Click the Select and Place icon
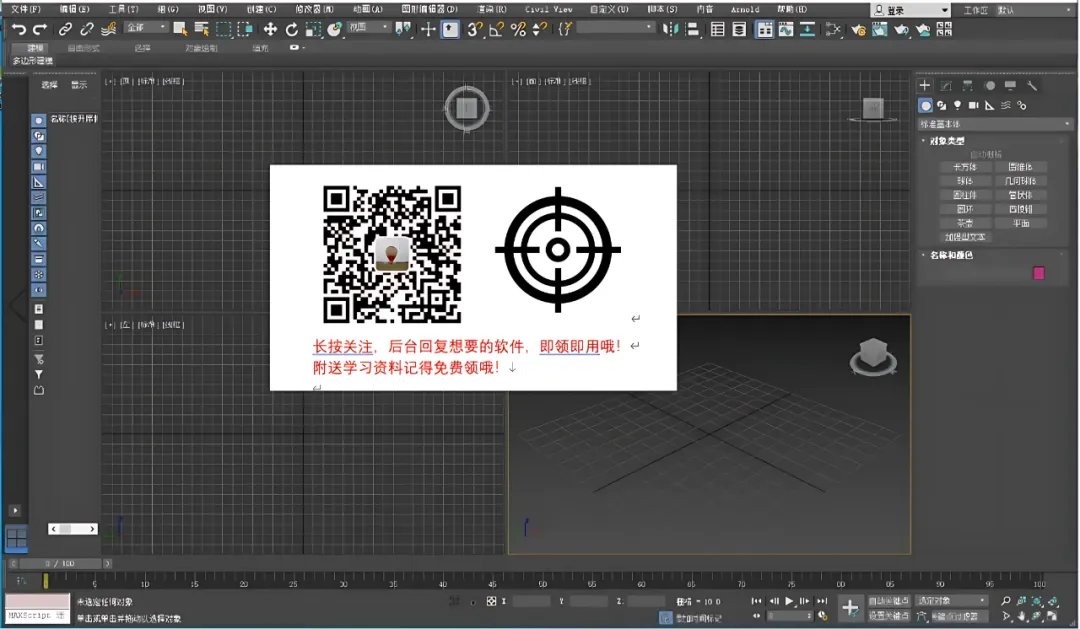1080x629 pixels. [335, 29]
